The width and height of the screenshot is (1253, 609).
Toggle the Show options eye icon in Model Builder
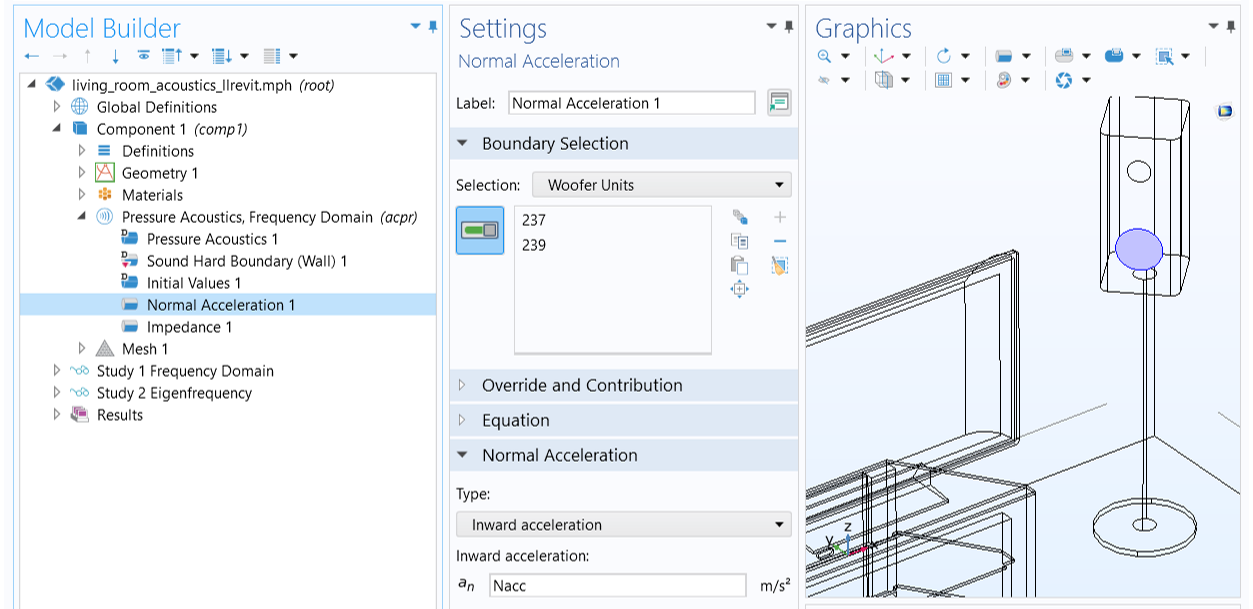pos(144,56)
